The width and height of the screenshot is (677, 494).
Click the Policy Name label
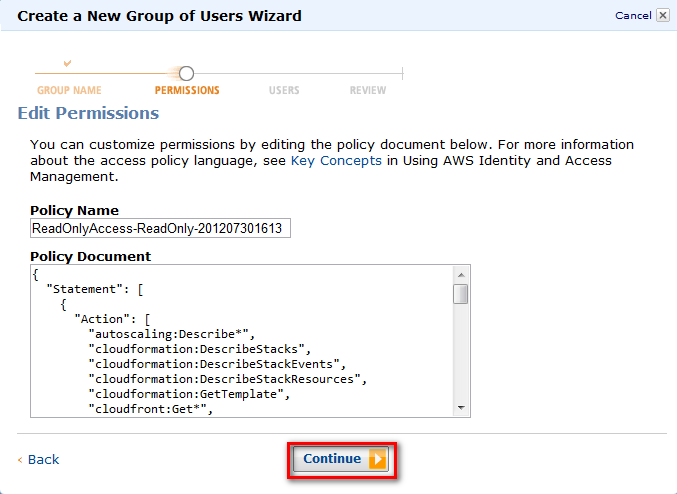coord(74,211)
